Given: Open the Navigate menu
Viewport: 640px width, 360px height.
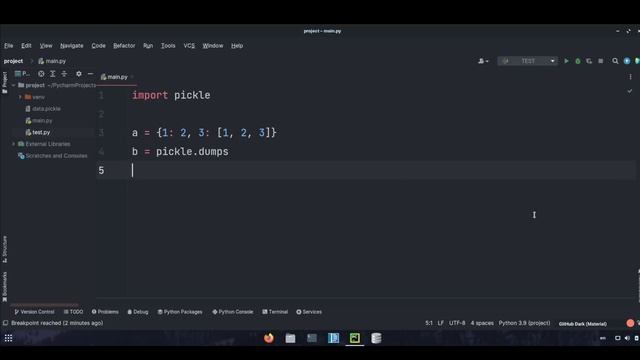Looking at the screenshot, I should (x=71, y=46).
